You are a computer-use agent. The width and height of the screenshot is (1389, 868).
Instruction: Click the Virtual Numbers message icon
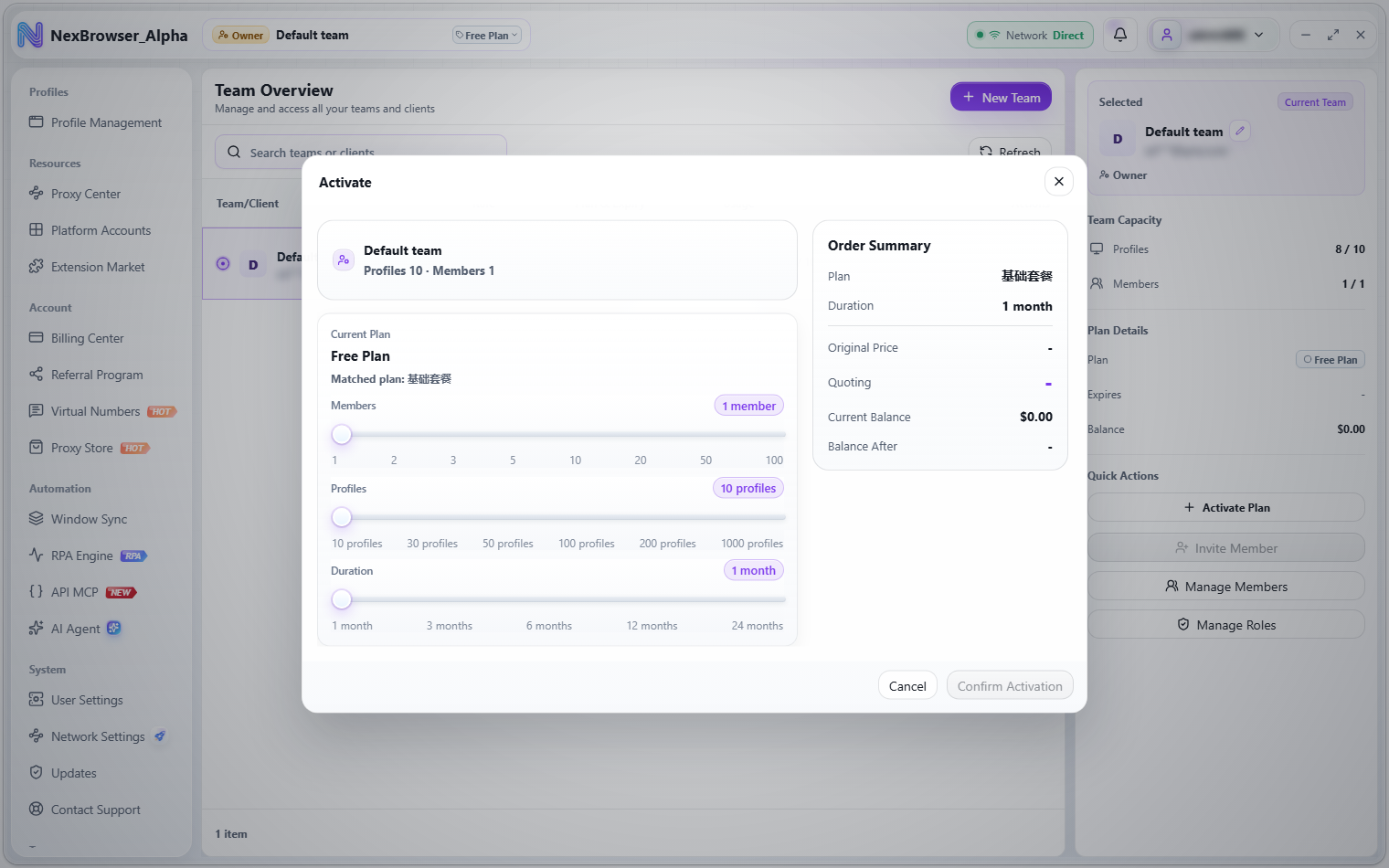37,410
